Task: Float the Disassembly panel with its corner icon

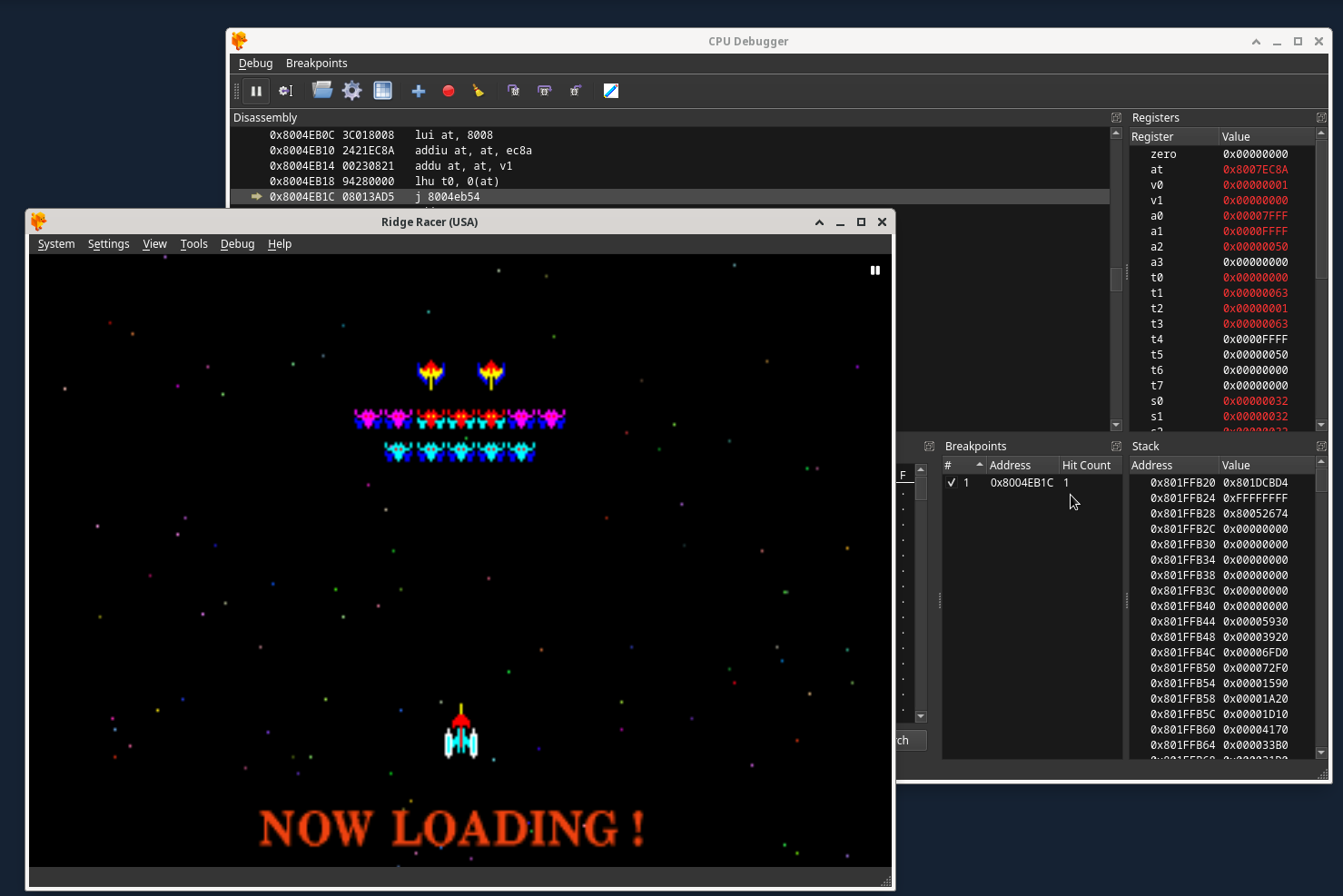Action: click(x=1117, y=118)
